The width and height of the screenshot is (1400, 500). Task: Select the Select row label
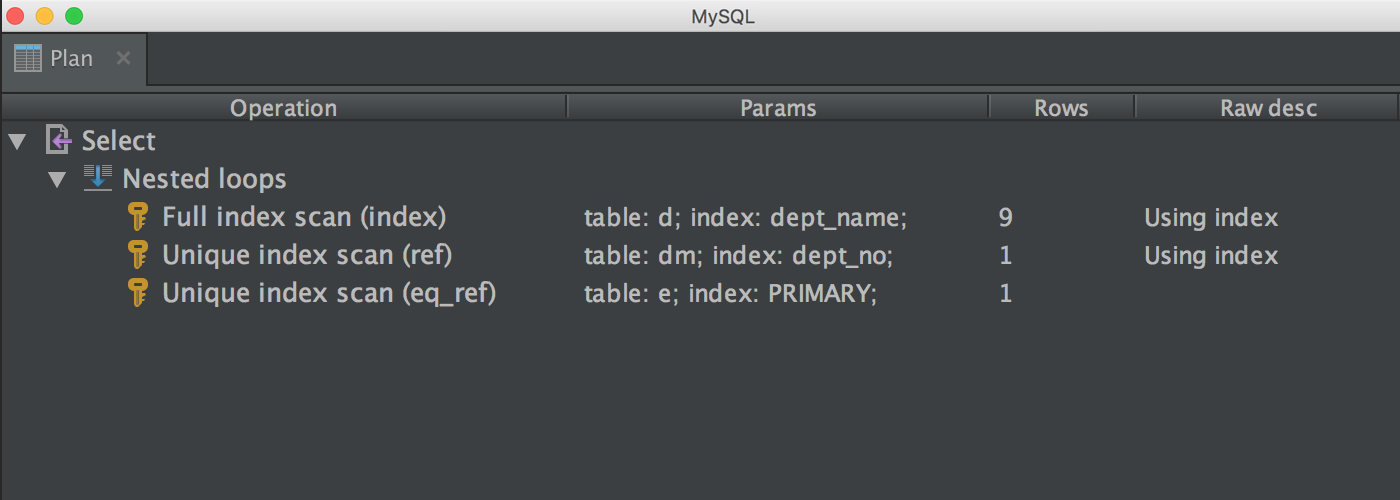pos(119,141)
